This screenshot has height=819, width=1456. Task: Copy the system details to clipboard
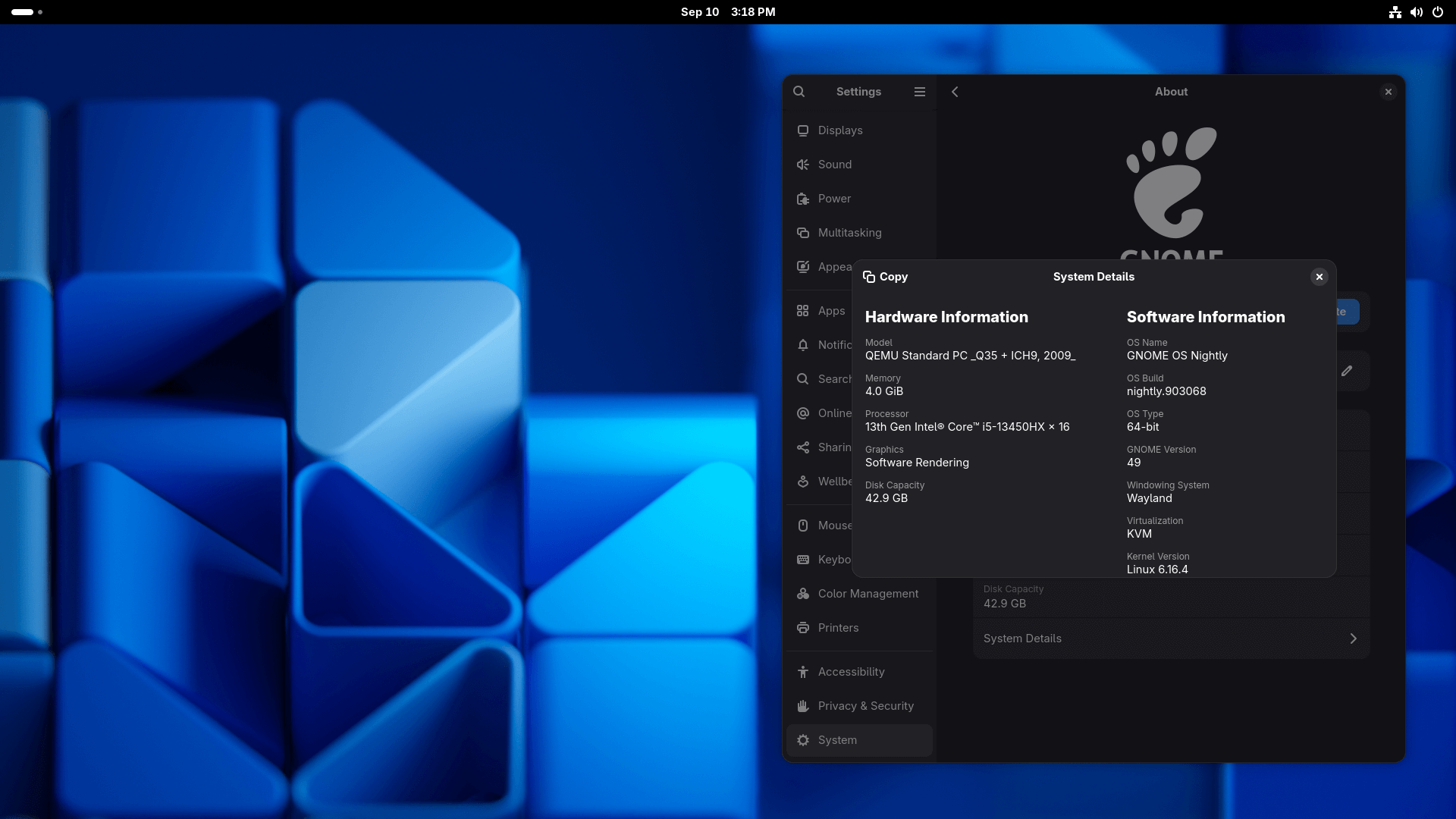[885, 277]
